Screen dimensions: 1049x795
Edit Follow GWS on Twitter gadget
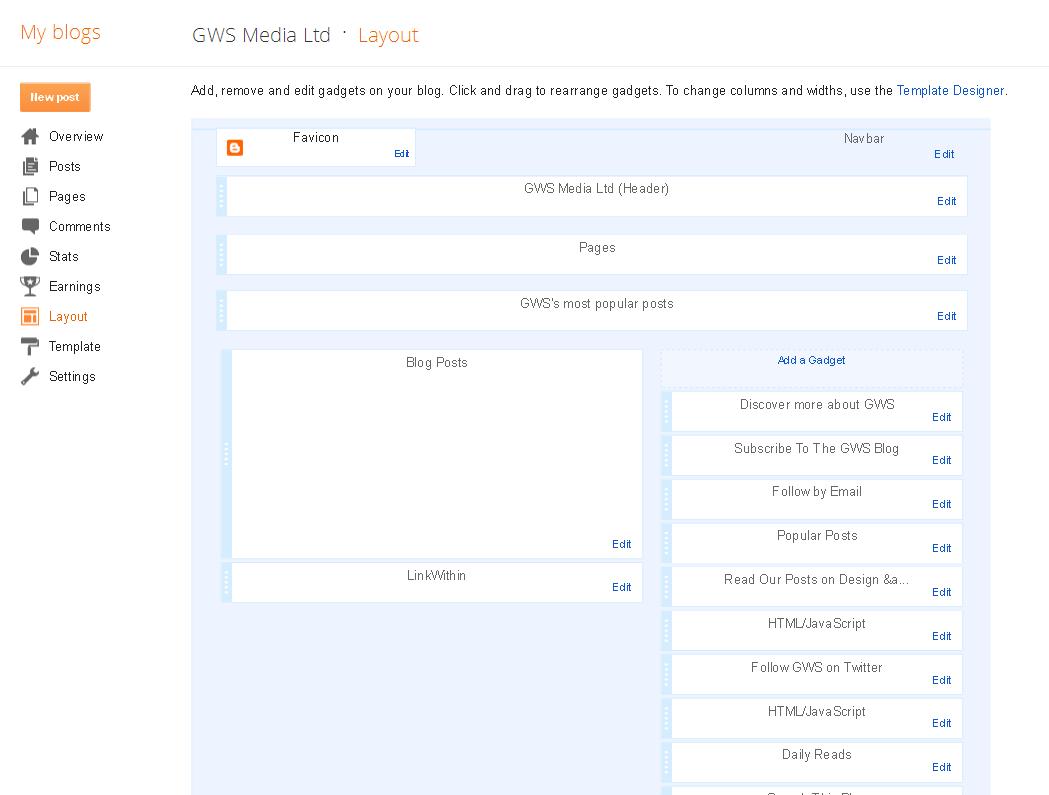tap(942, 681)
